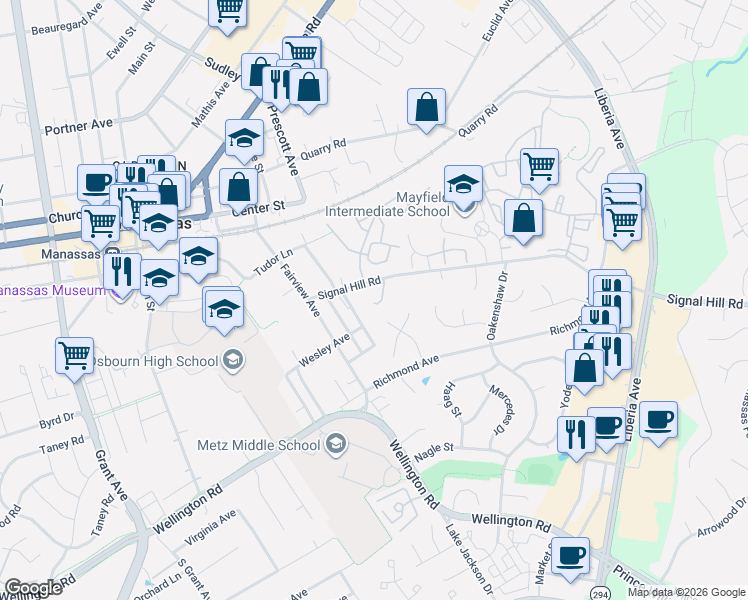Select the Osbourn High School label

(x=154, y=361)
